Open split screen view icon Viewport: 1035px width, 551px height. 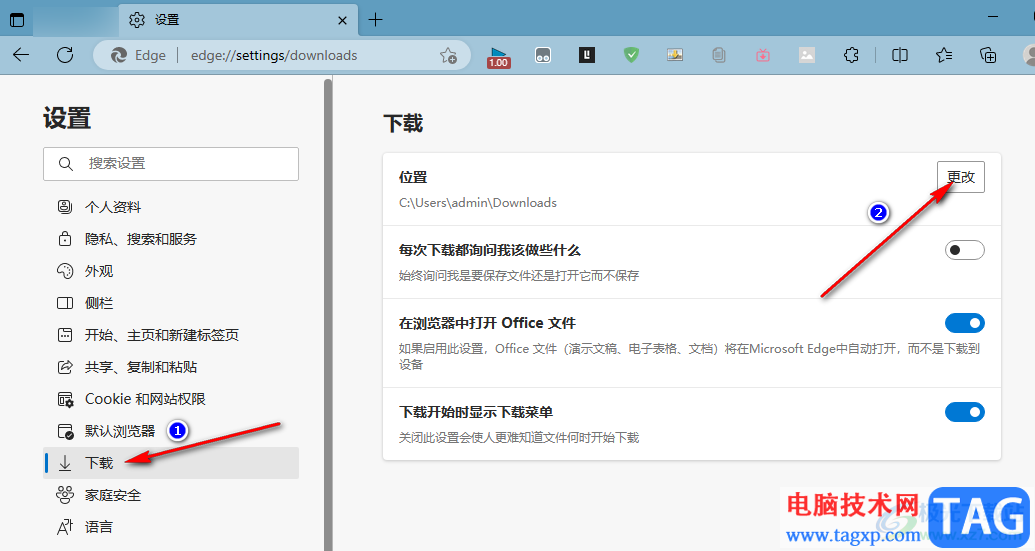tap(900, 55)
